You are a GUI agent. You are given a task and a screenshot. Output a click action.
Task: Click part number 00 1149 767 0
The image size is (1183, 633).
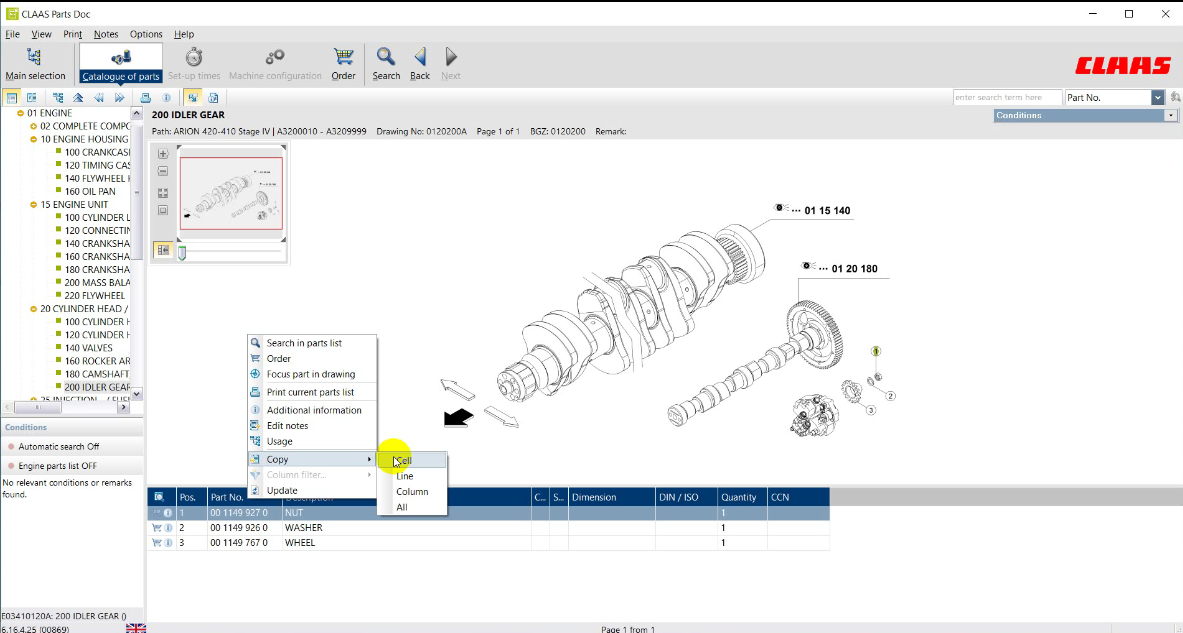click(239, 543)
